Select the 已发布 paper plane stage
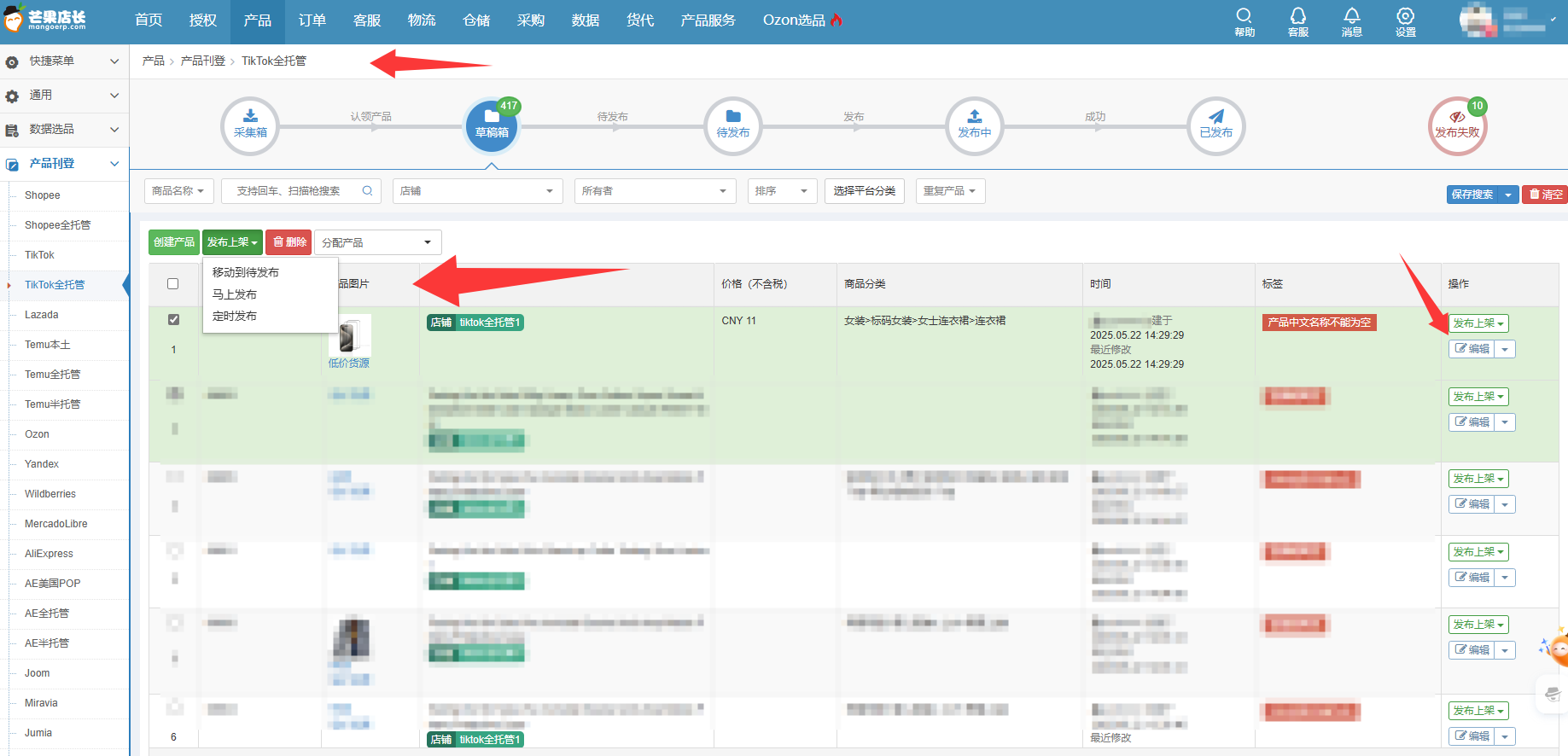The image size is (1568, 756). (x=1216, y=125)
